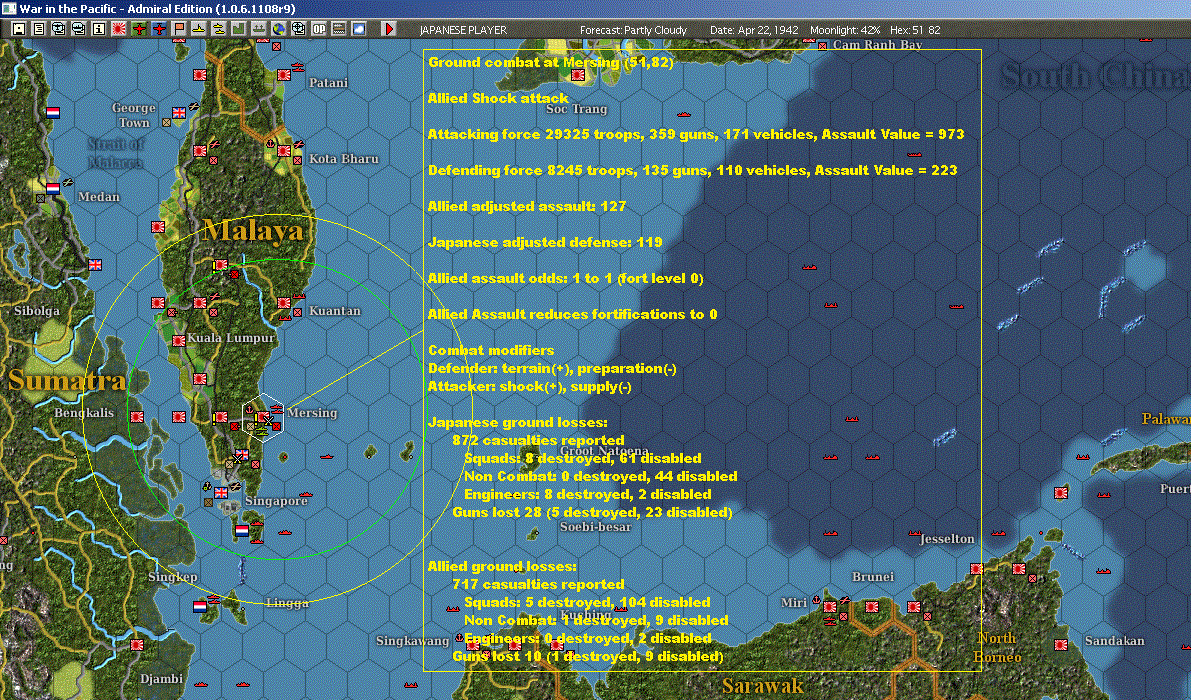Click the base marker at Cam Ranh Bay
Viewport: 1191px width, 700px height.
click(x=823, y=46)
